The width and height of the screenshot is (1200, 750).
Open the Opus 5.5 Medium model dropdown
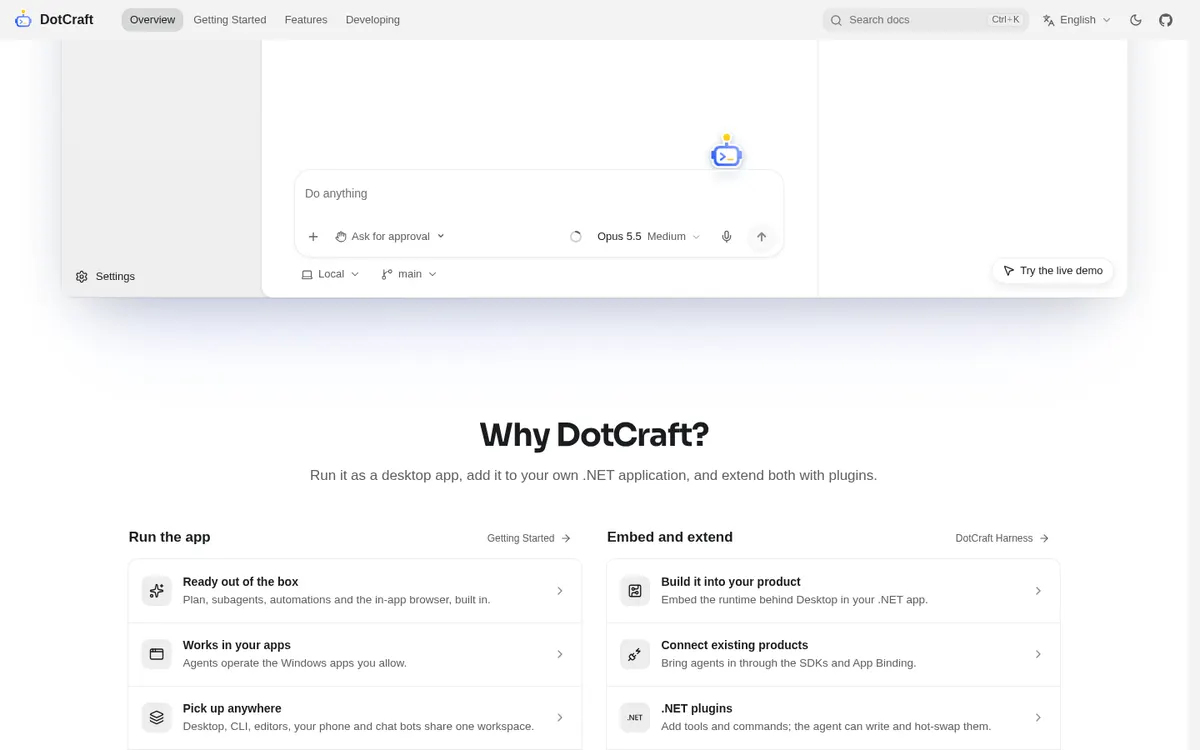coord(649,237)
